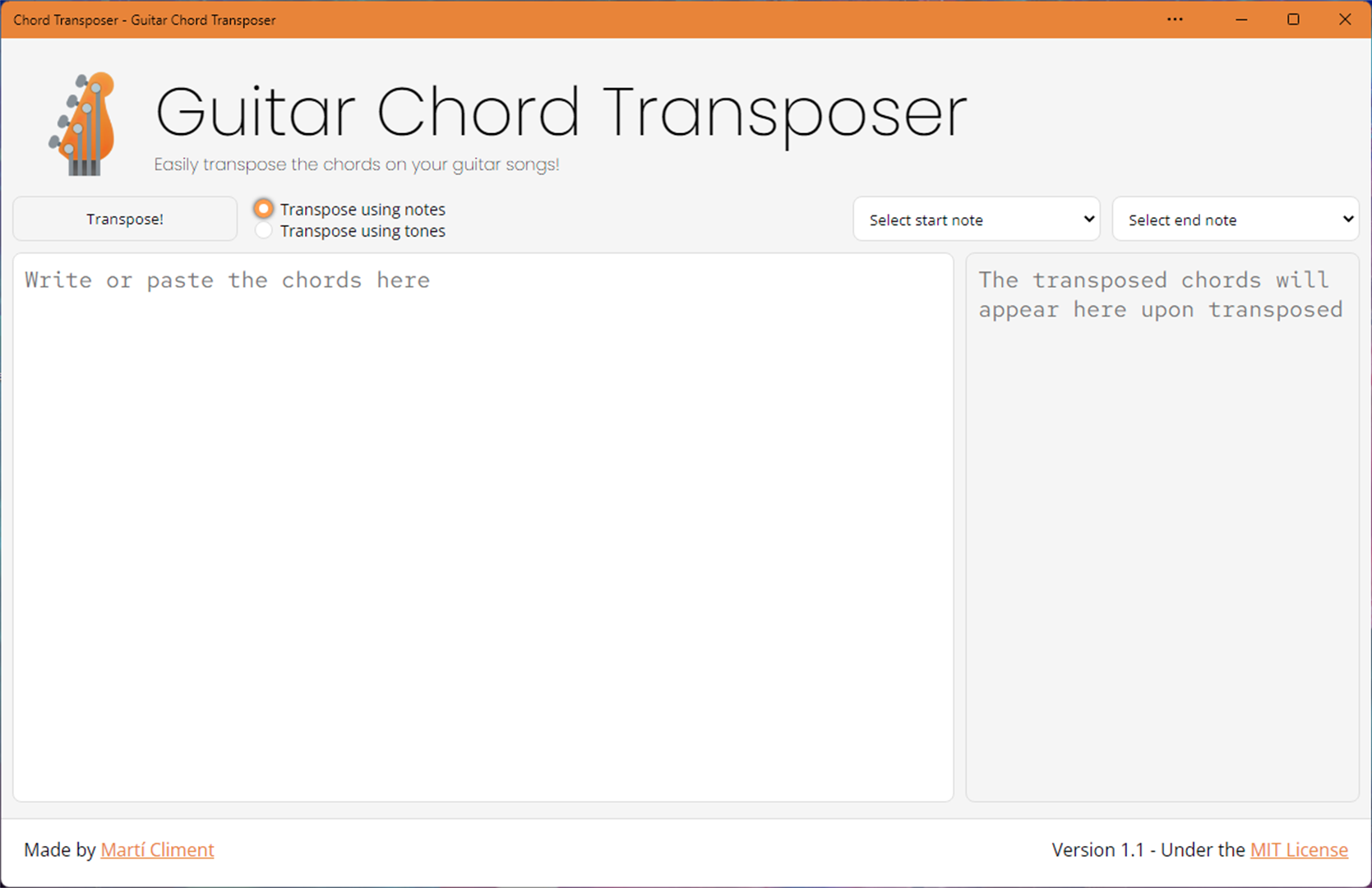
Task: Click the 'Made by' footer label
Action: [58, 849]
